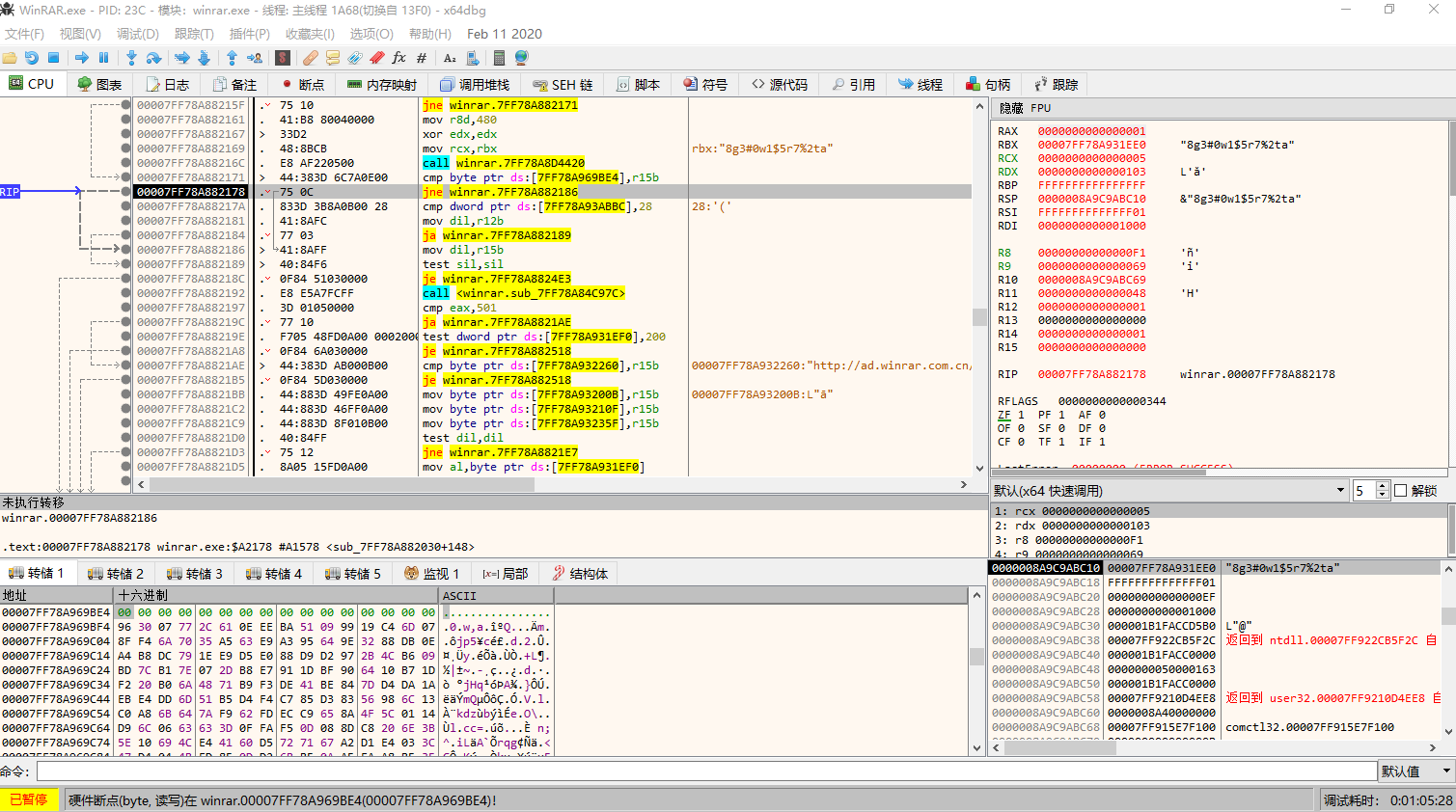Image resolution: width=1456 pixels, height=812 pixels.
Task: Click the trace over icon
Action: 204,58
